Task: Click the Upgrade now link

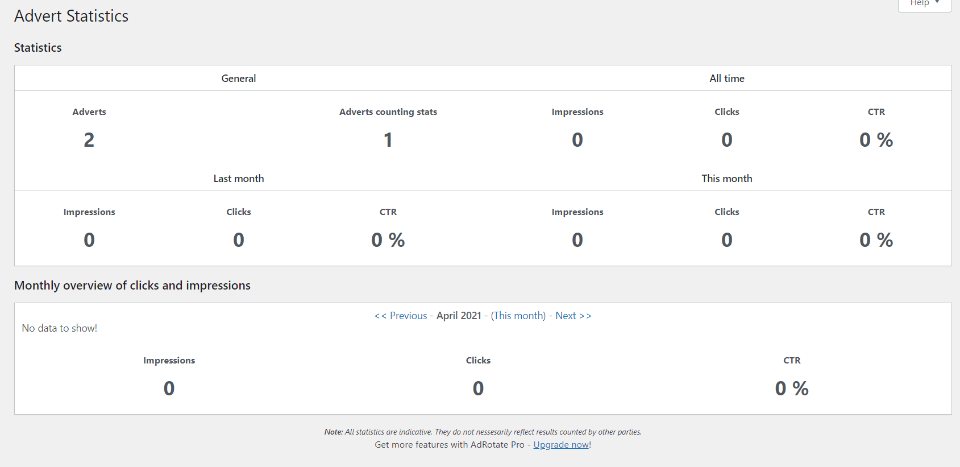Action: coord(561,444)
